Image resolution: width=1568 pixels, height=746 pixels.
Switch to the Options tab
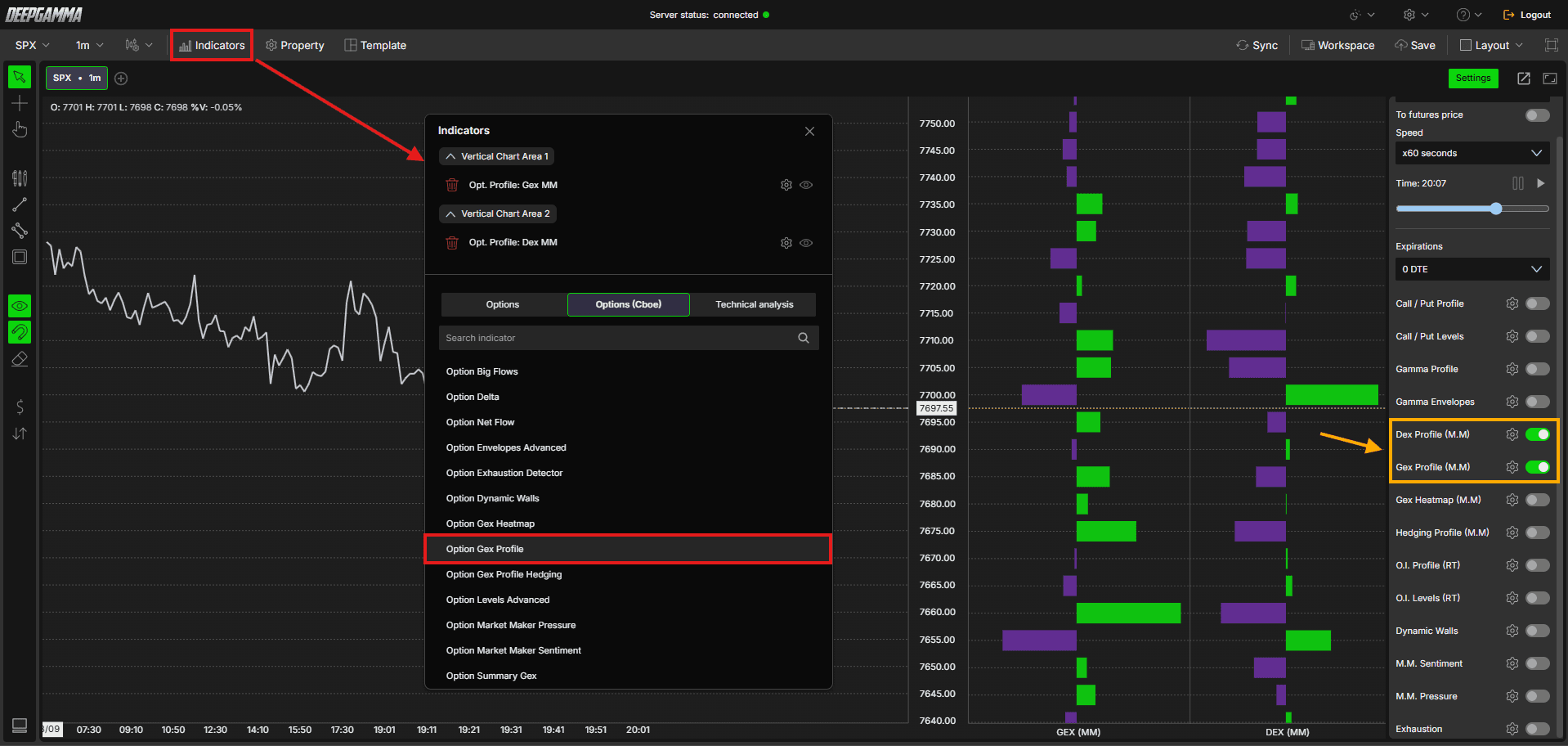[503, 304]
